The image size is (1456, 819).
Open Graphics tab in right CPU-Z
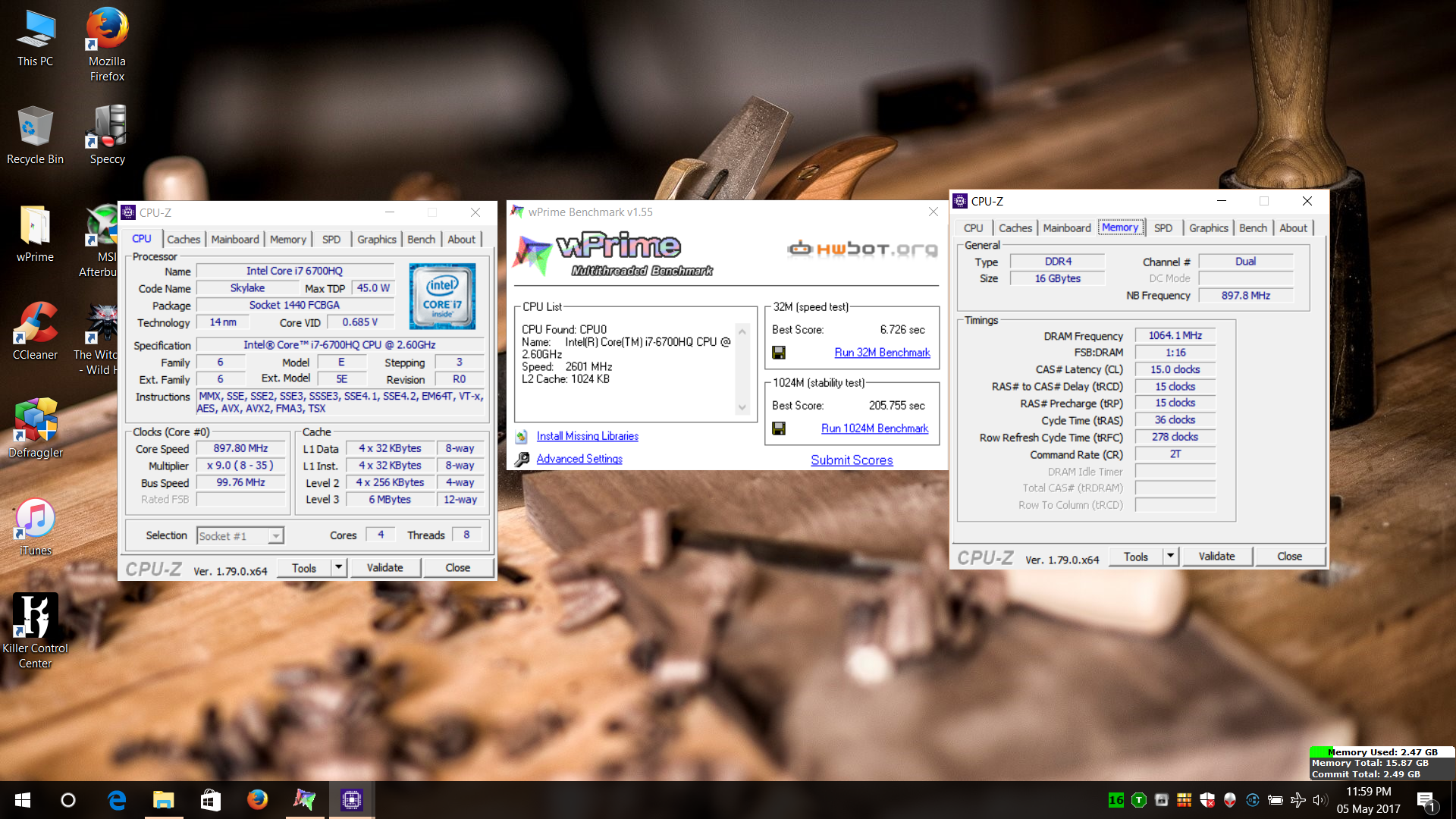click(1209, 227)
